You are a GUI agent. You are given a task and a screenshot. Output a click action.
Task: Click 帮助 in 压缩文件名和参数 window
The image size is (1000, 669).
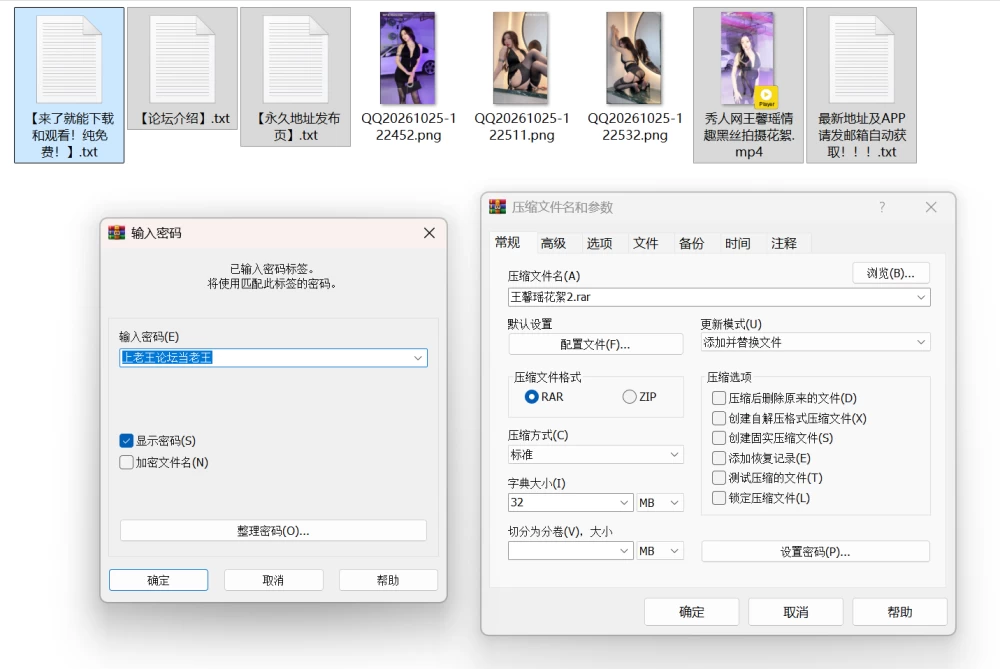899,612
